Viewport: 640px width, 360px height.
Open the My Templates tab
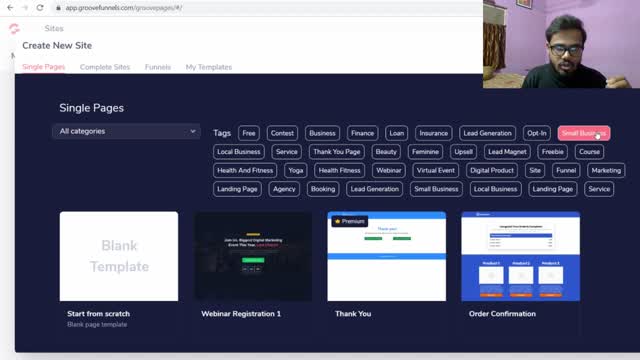pos(209,67)
